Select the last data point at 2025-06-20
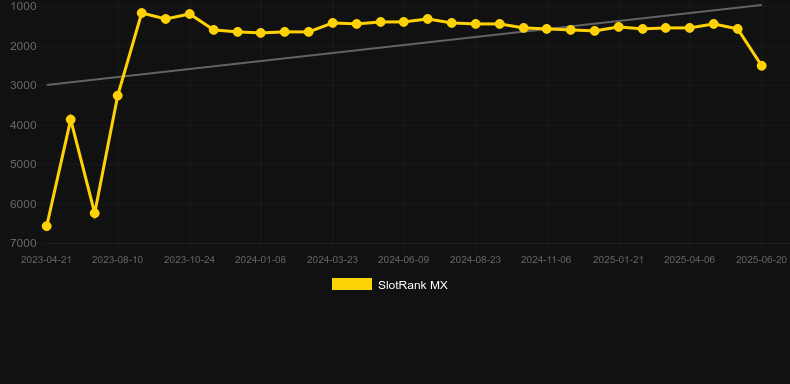Image resolution: width=790 pixels, height=384 pixels. 761,66
